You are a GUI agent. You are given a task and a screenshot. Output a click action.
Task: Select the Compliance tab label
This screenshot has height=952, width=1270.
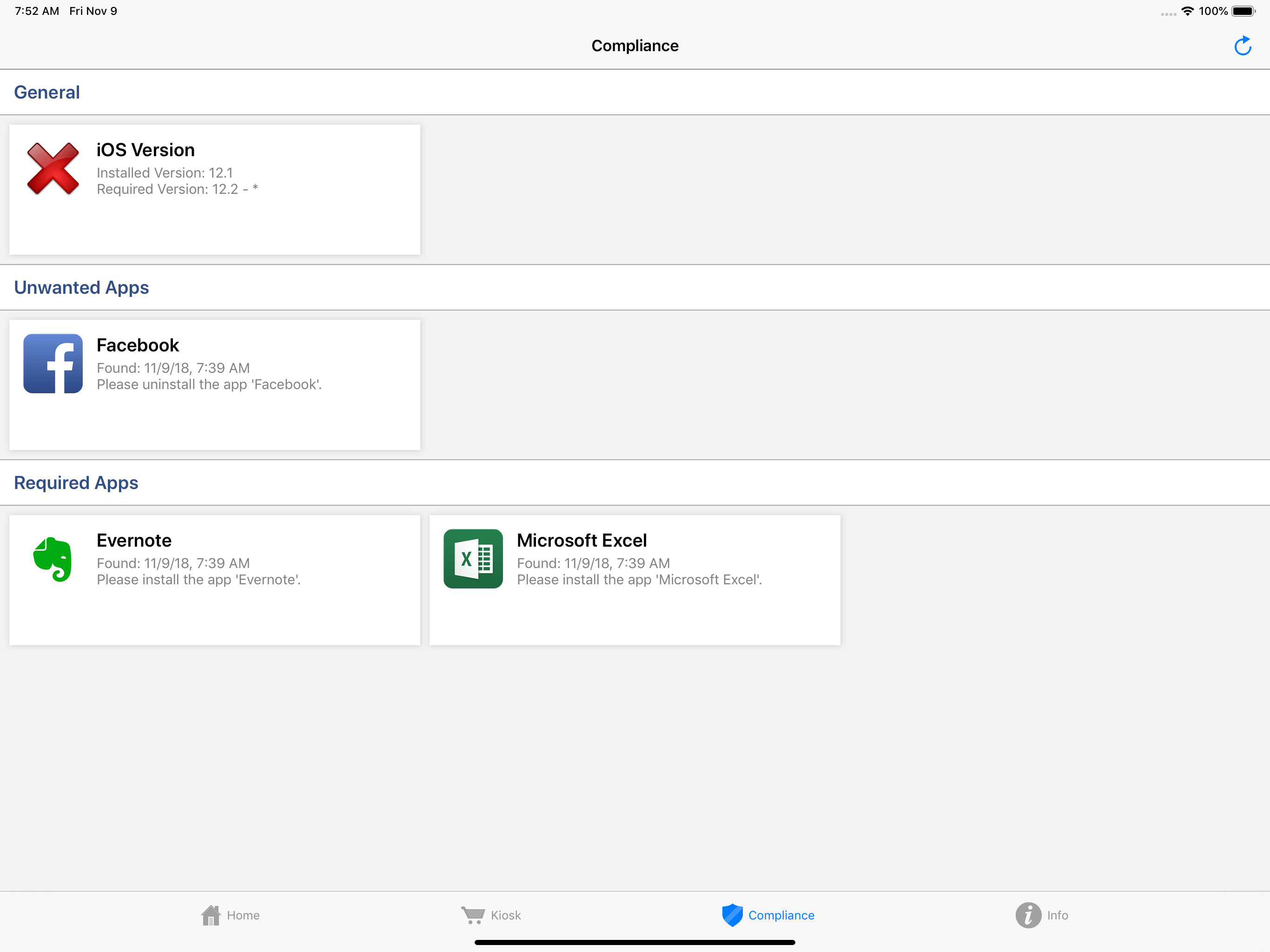(781, 915)
